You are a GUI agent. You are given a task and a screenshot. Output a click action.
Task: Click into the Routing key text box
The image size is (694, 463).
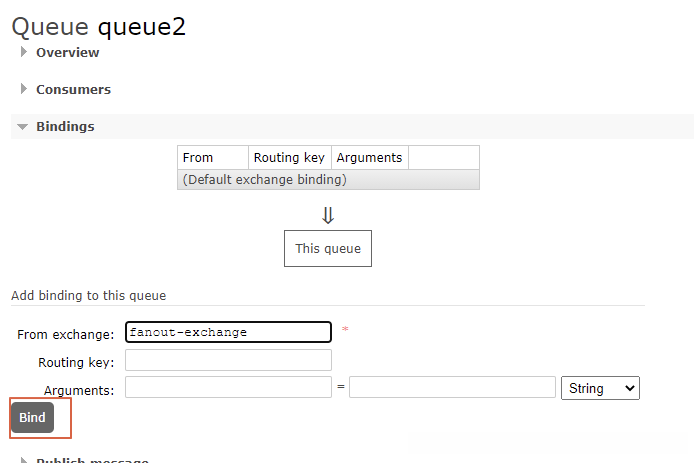(x=228, y=360)
